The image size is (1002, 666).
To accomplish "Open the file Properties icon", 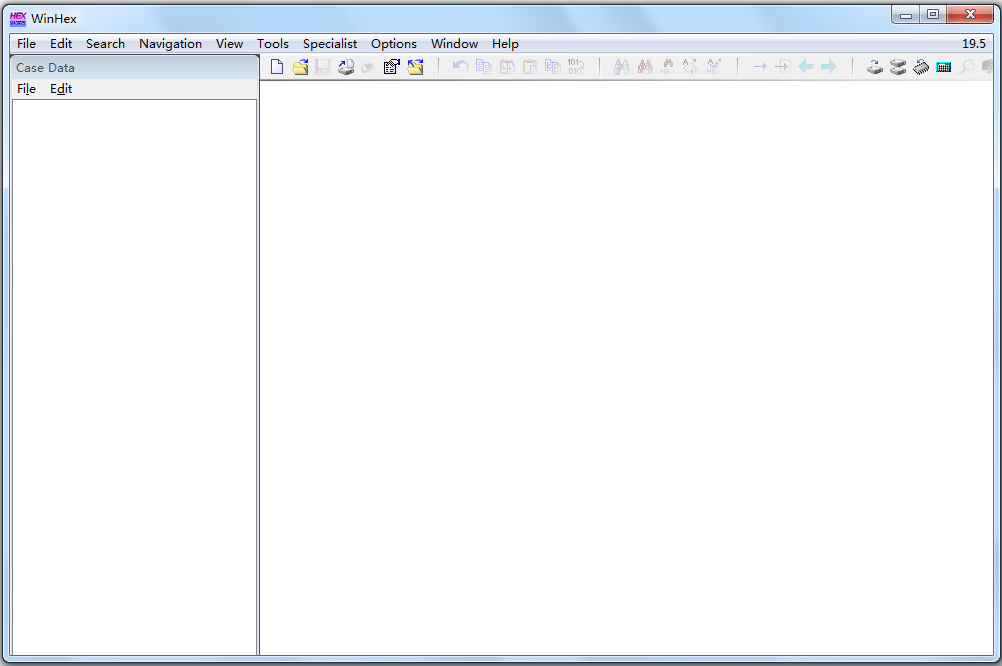I will tap(392, 66).
